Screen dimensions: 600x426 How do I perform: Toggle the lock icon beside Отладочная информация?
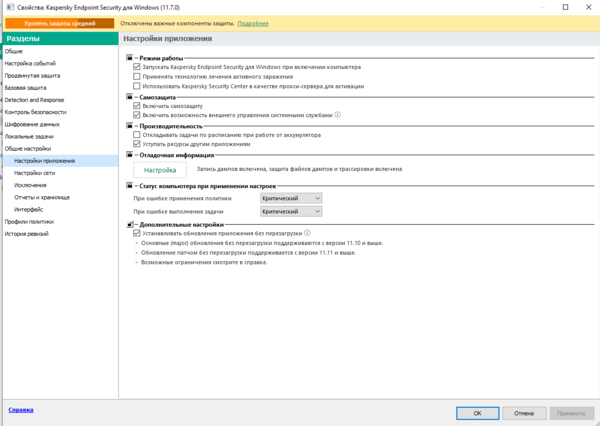(x=130, y=155)
